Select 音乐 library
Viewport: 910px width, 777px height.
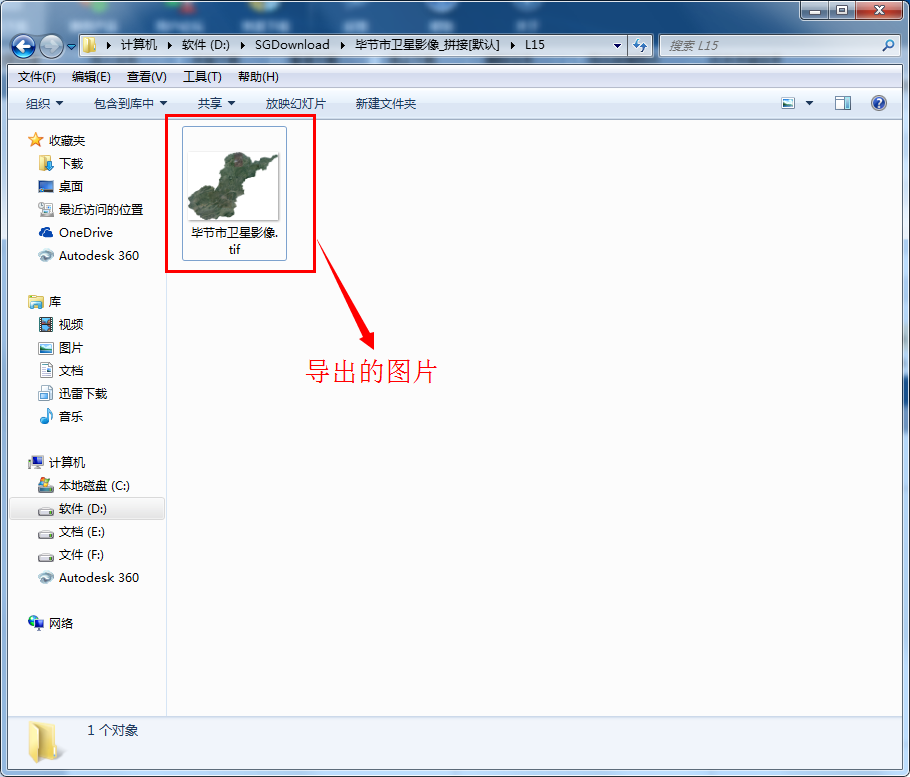61,416
